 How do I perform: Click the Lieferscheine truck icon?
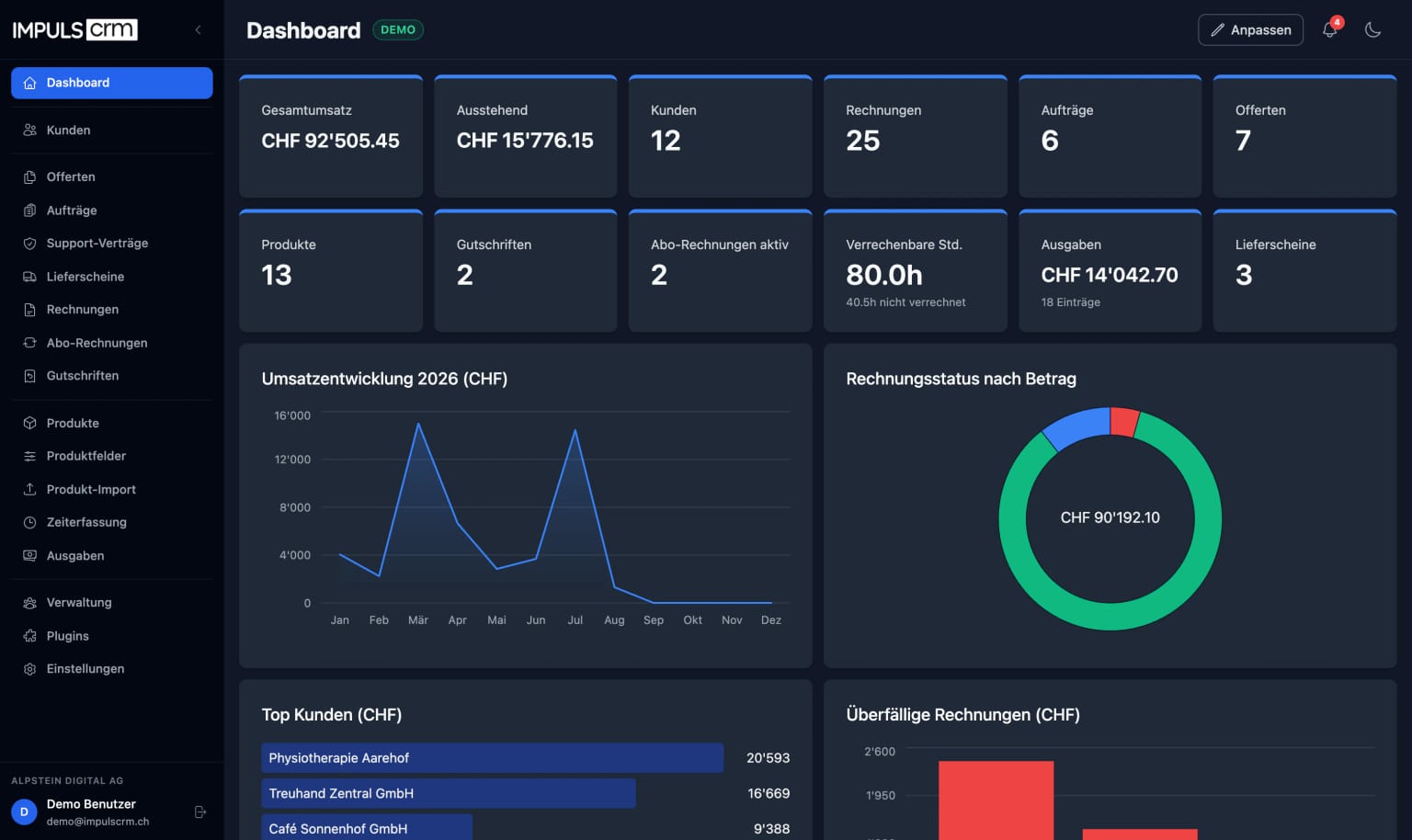coord(29,277)
